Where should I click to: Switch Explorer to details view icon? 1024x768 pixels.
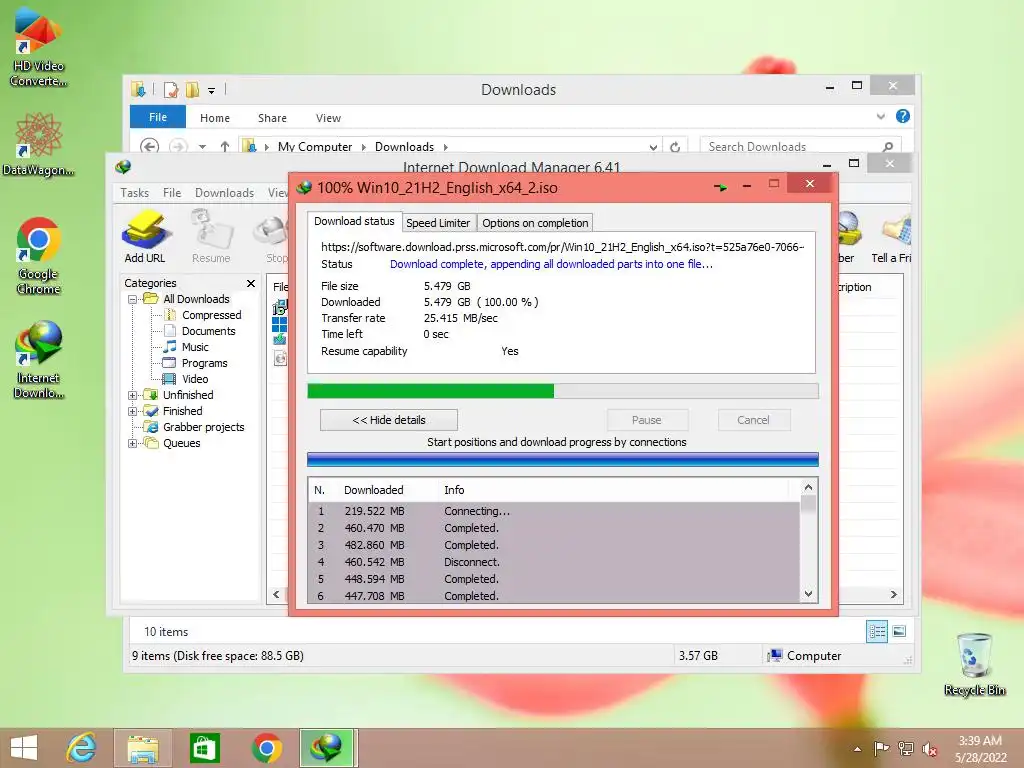pyautogui.click(x=876, y=632)
